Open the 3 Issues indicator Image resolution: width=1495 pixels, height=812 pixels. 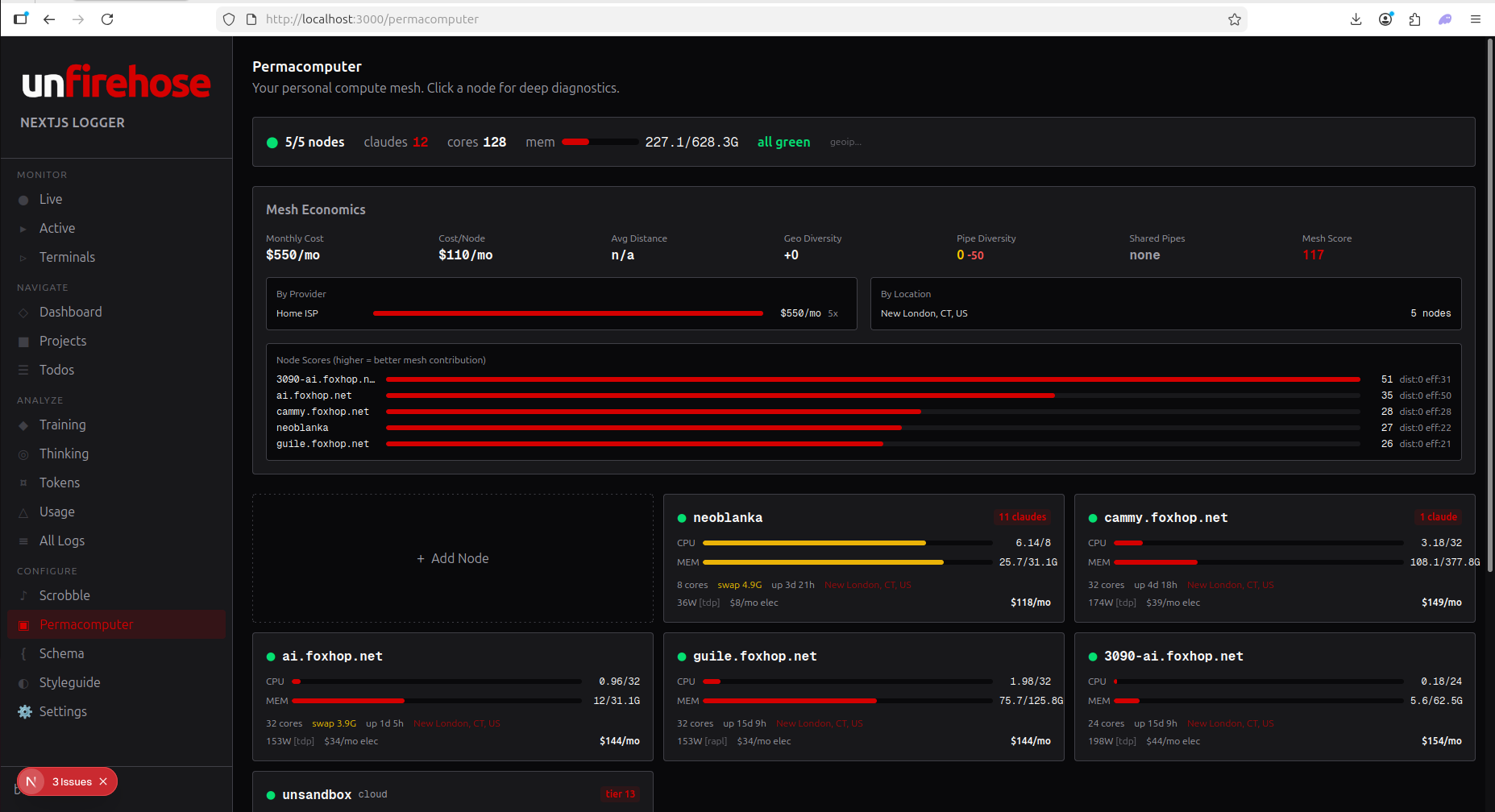coord(71,781)
